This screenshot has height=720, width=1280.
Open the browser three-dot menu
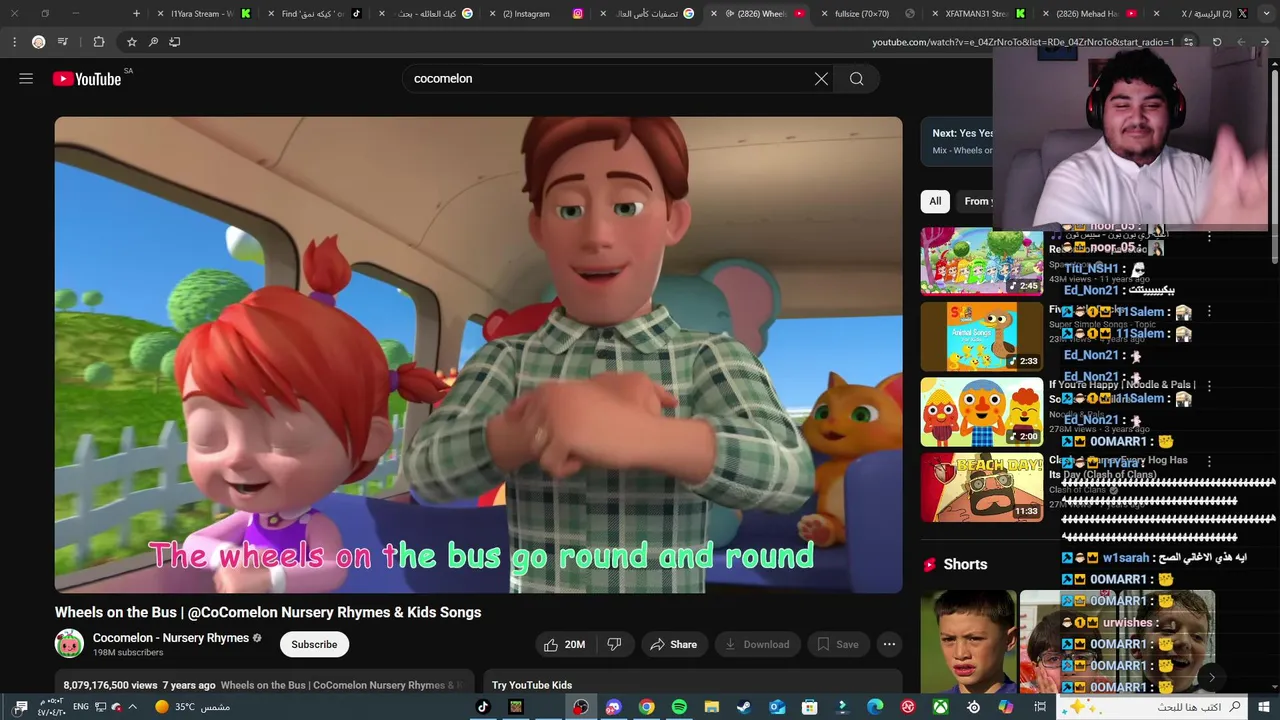tap(14, 42)
